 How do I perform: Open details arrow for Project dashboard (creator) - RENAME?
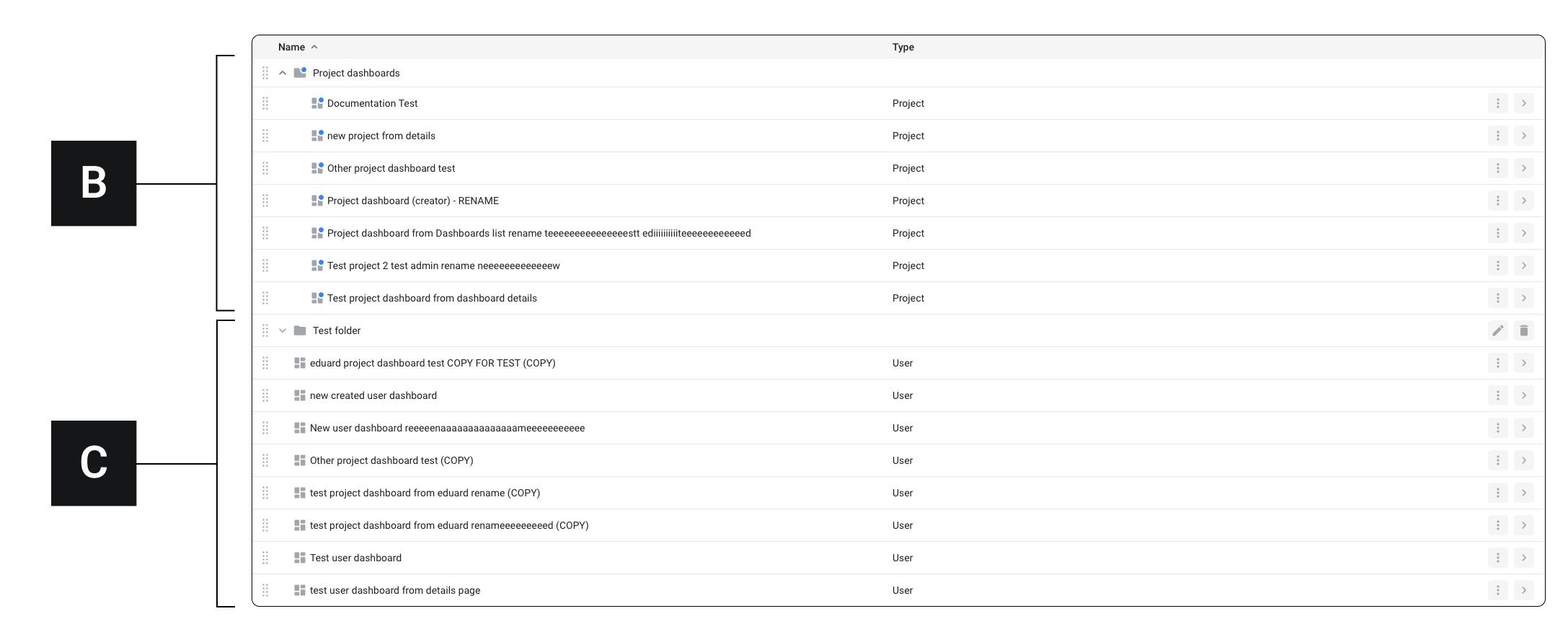1523,201
